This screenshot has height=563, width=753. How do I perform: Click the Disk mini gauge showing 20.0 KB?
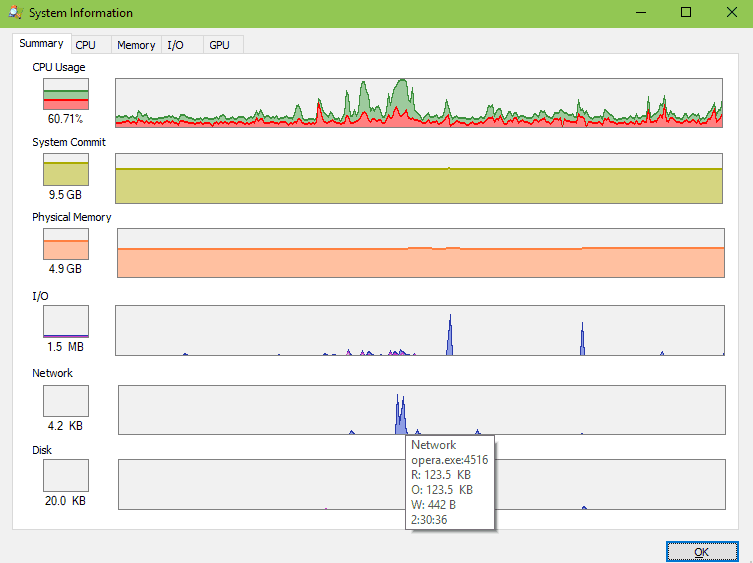66,476
